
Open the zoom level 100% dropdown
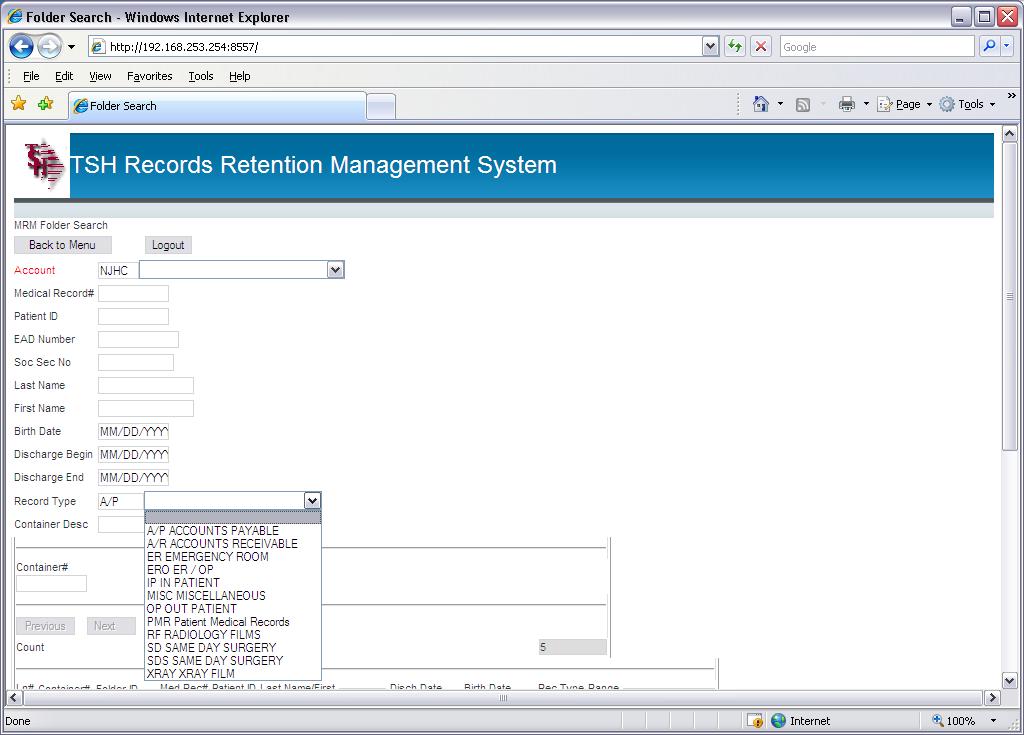click(993, 721)
